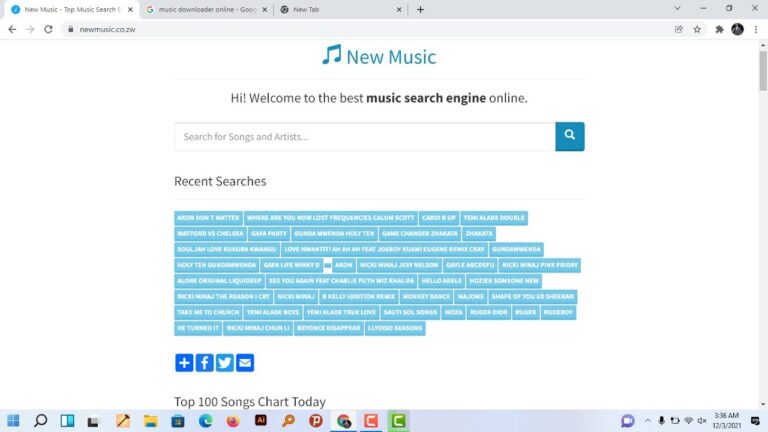This screenshot has height=432, width=768.
Task: Switch to music downloader online Google tab
Action: [x=207, y=9]
